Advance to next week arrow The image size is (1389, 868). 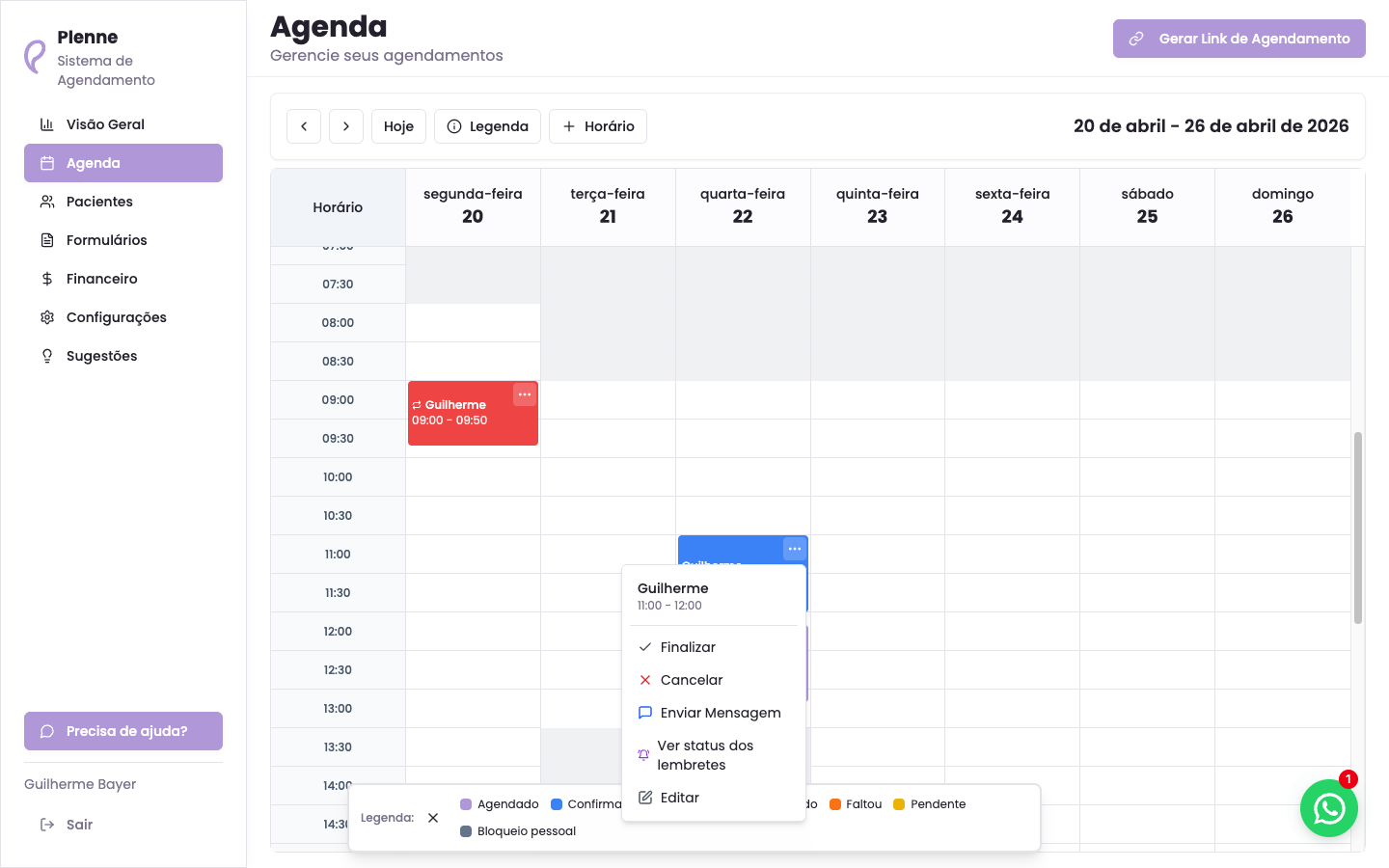346,126
